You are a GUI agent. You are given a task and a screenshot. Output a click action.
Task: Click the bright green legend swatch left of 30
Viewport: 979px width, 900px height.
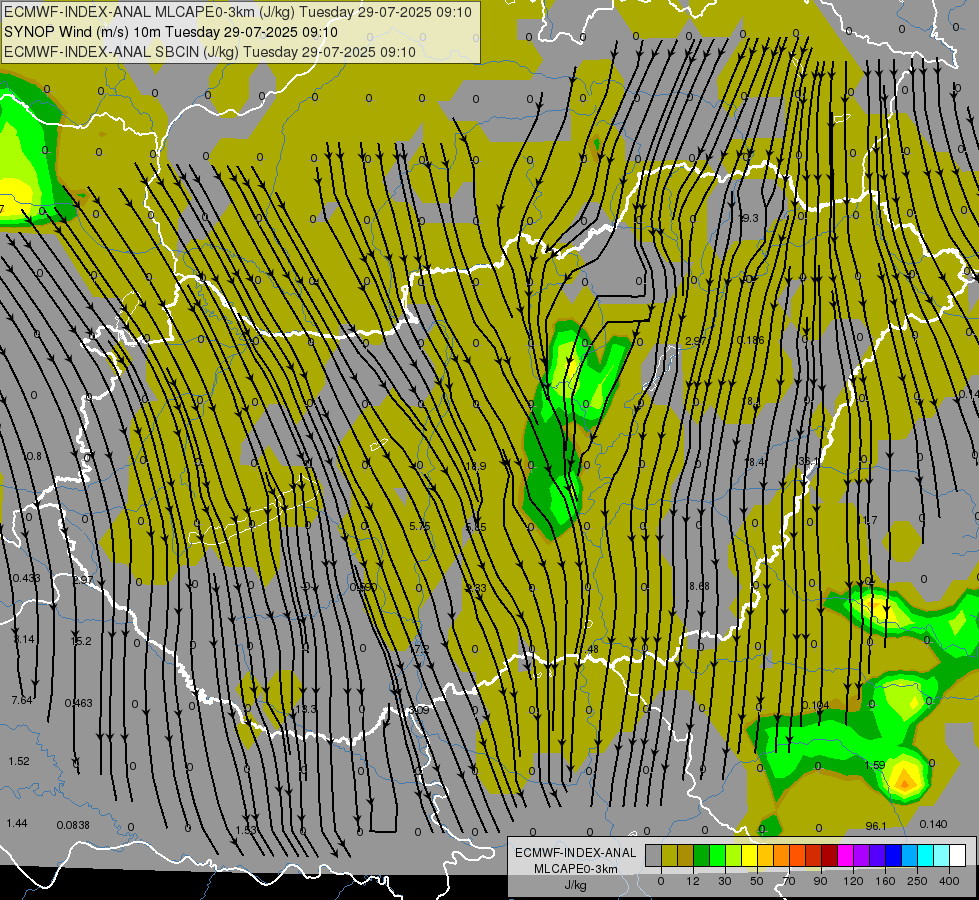(x=718, y=855)
